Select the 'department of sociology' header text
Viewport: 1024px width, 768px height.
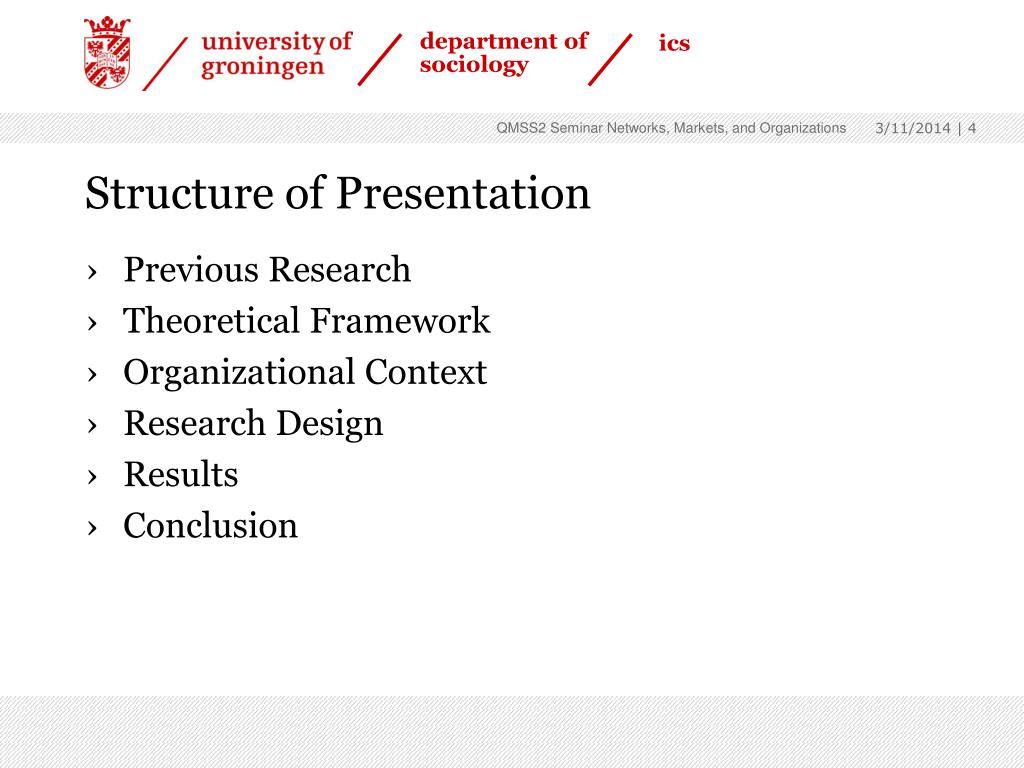tap(503, 53)
